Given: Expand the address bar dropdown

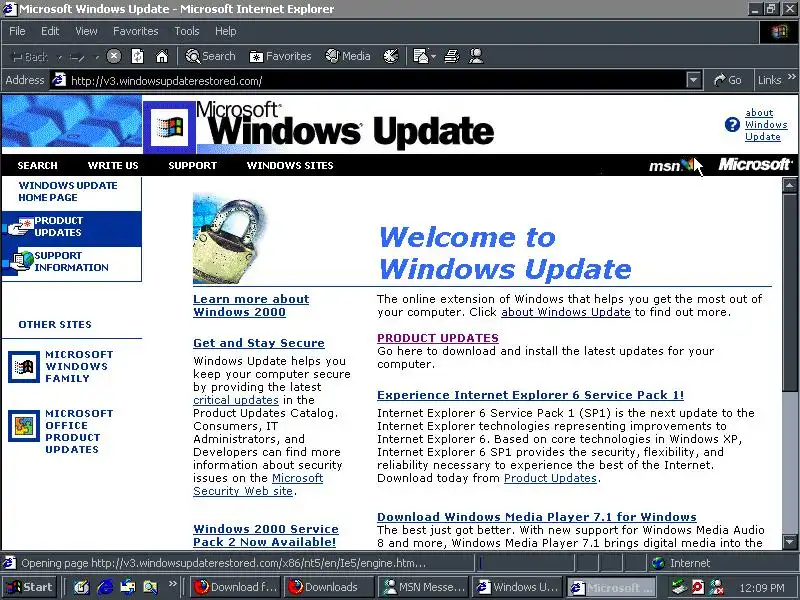Looking at the screenshot, I should click(693, 80).
